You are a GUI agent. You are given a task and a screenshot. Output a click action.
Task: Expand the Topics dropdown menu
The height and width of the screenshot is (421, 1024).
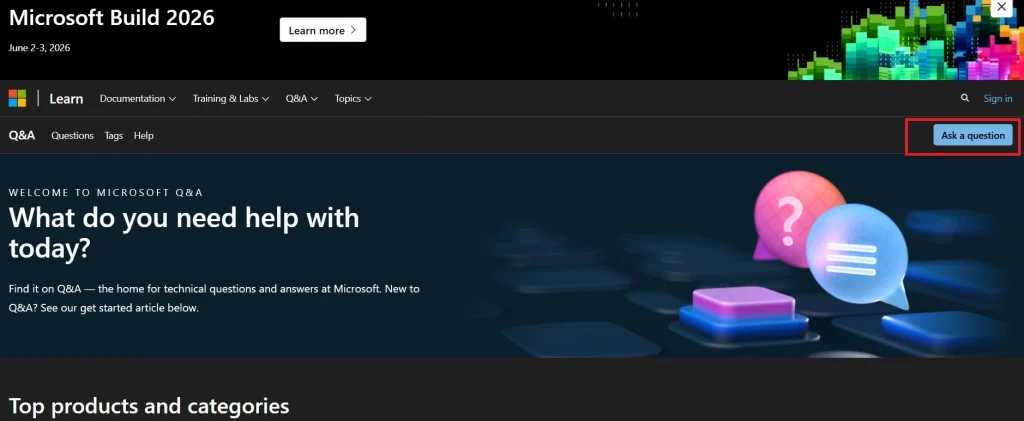(353, 99)
